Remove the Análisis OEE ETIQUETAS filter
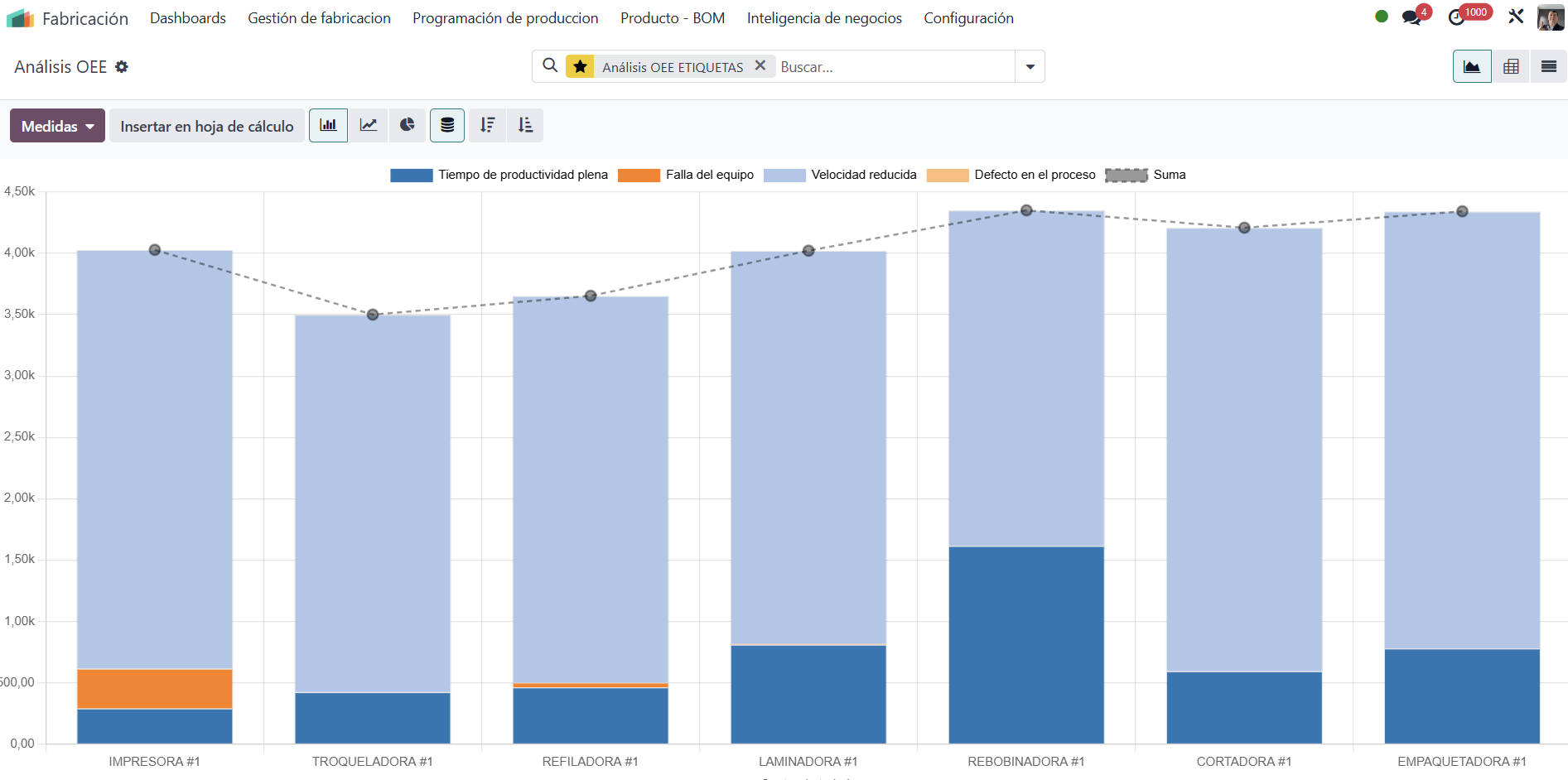1568x780 pixels. (760, 65)
